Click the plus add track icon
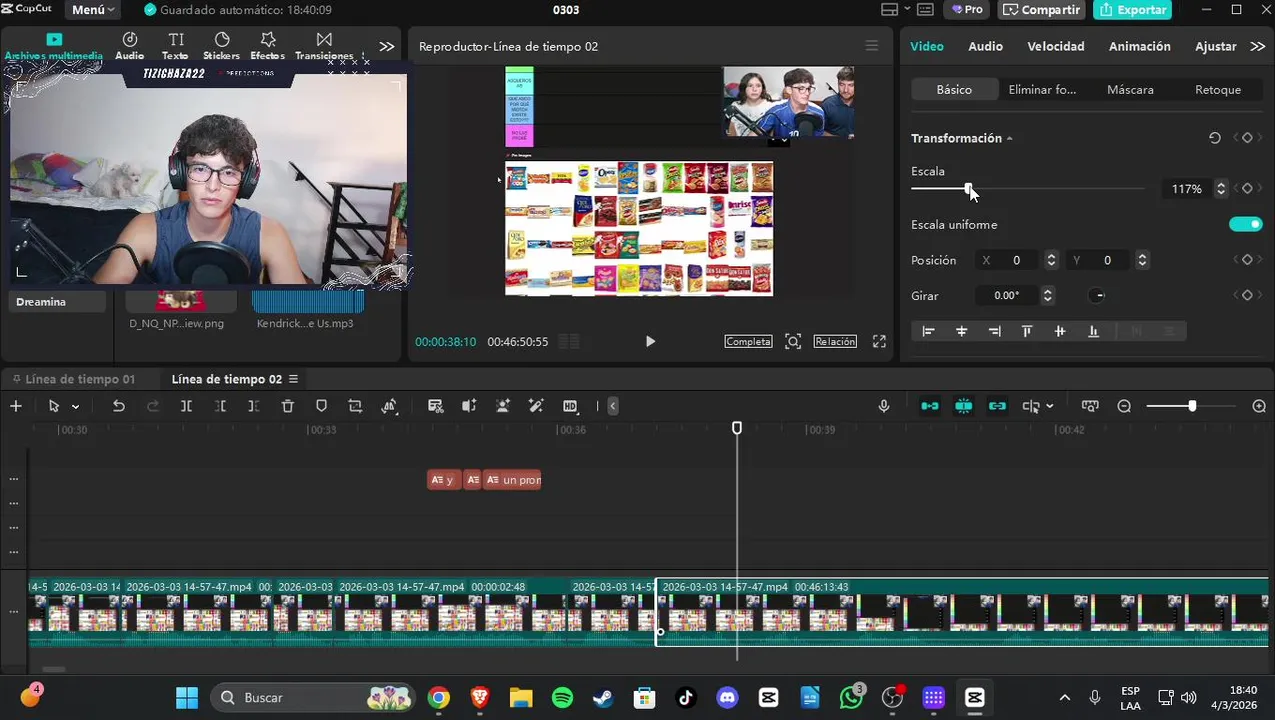This screenshot has width=1275, height=720. pyautogui.click(x=15, y=406)
